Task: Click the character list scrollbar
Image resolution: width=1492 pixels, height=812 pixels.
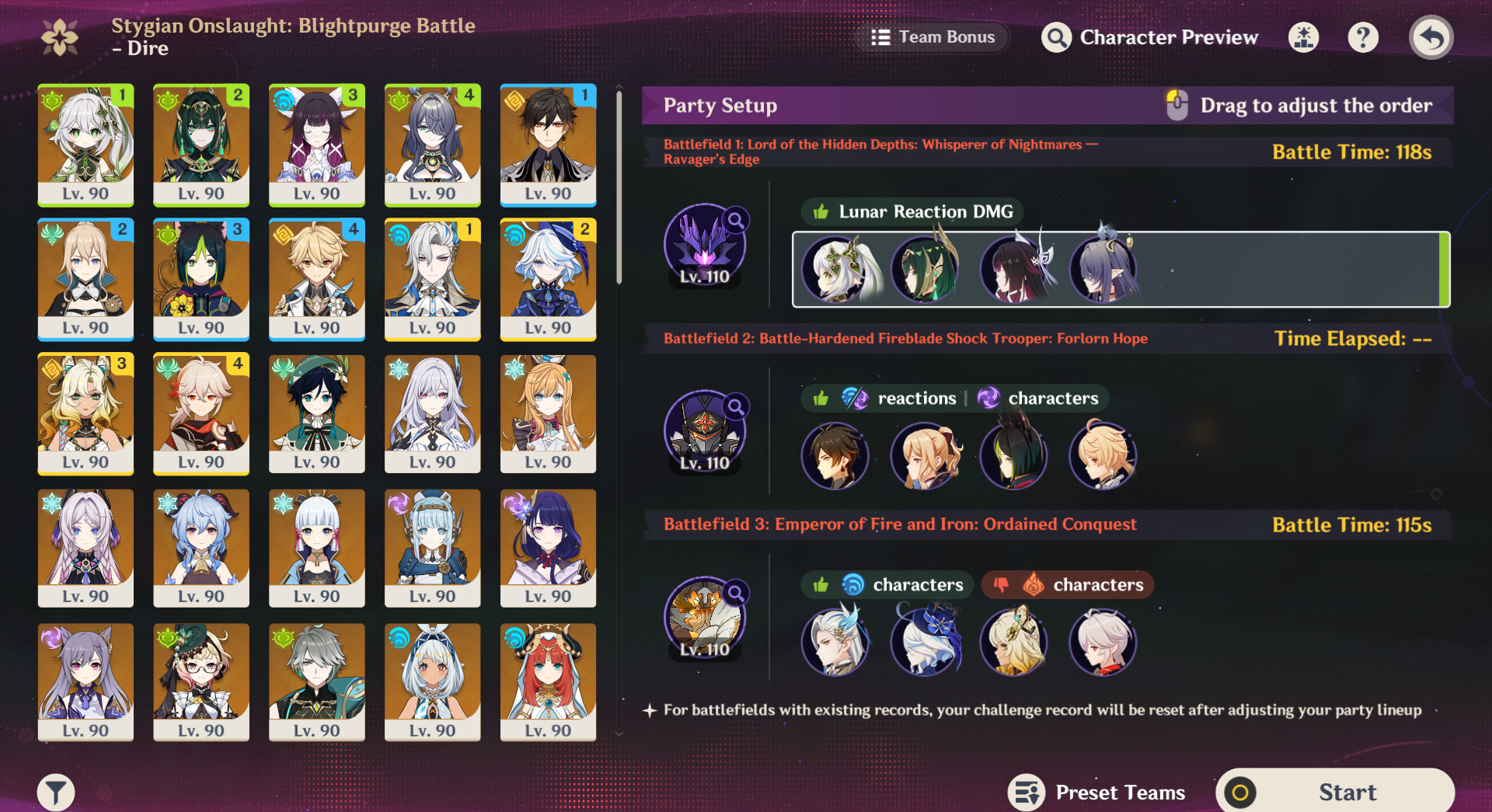Action: point(619,186)
